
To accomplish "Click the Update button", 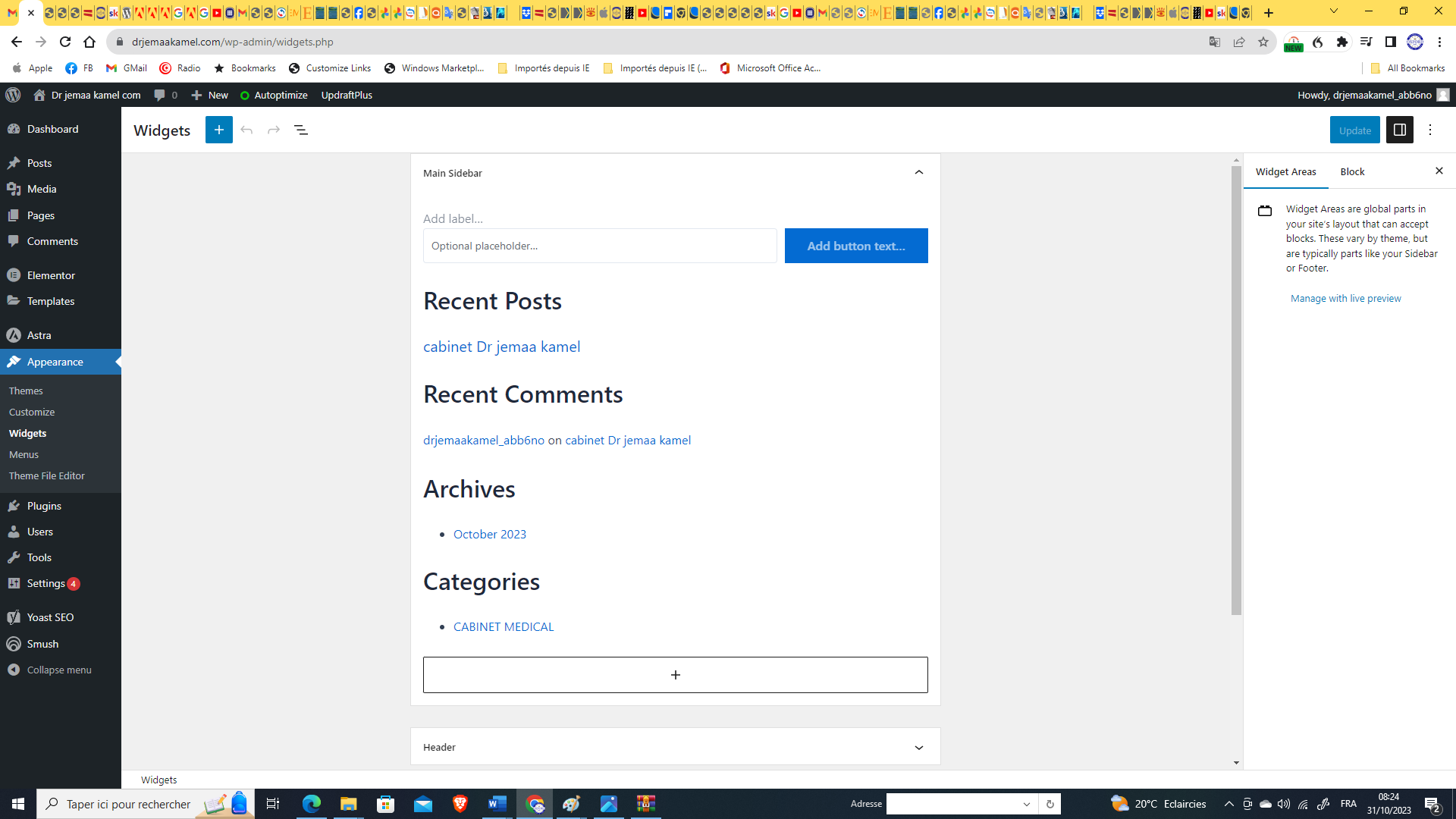I will (1354, 130).
